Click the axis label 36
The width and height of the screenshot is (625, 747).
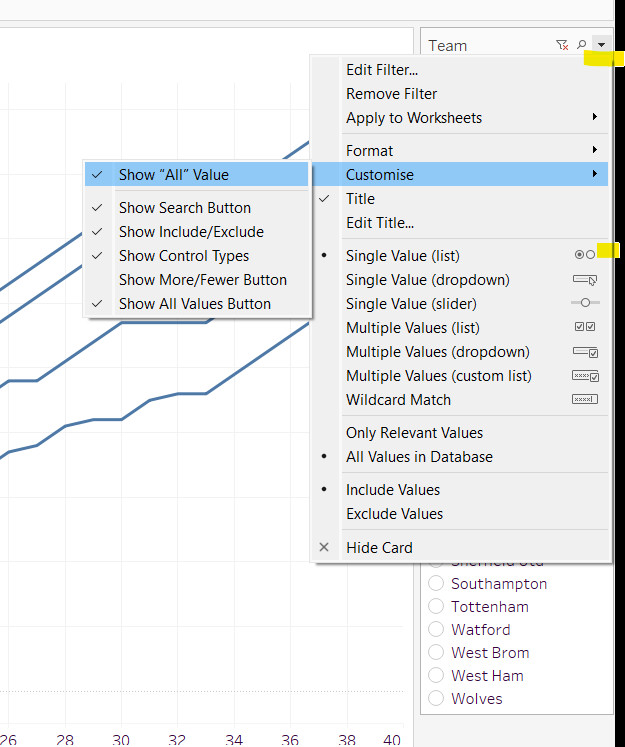(290, 739)
